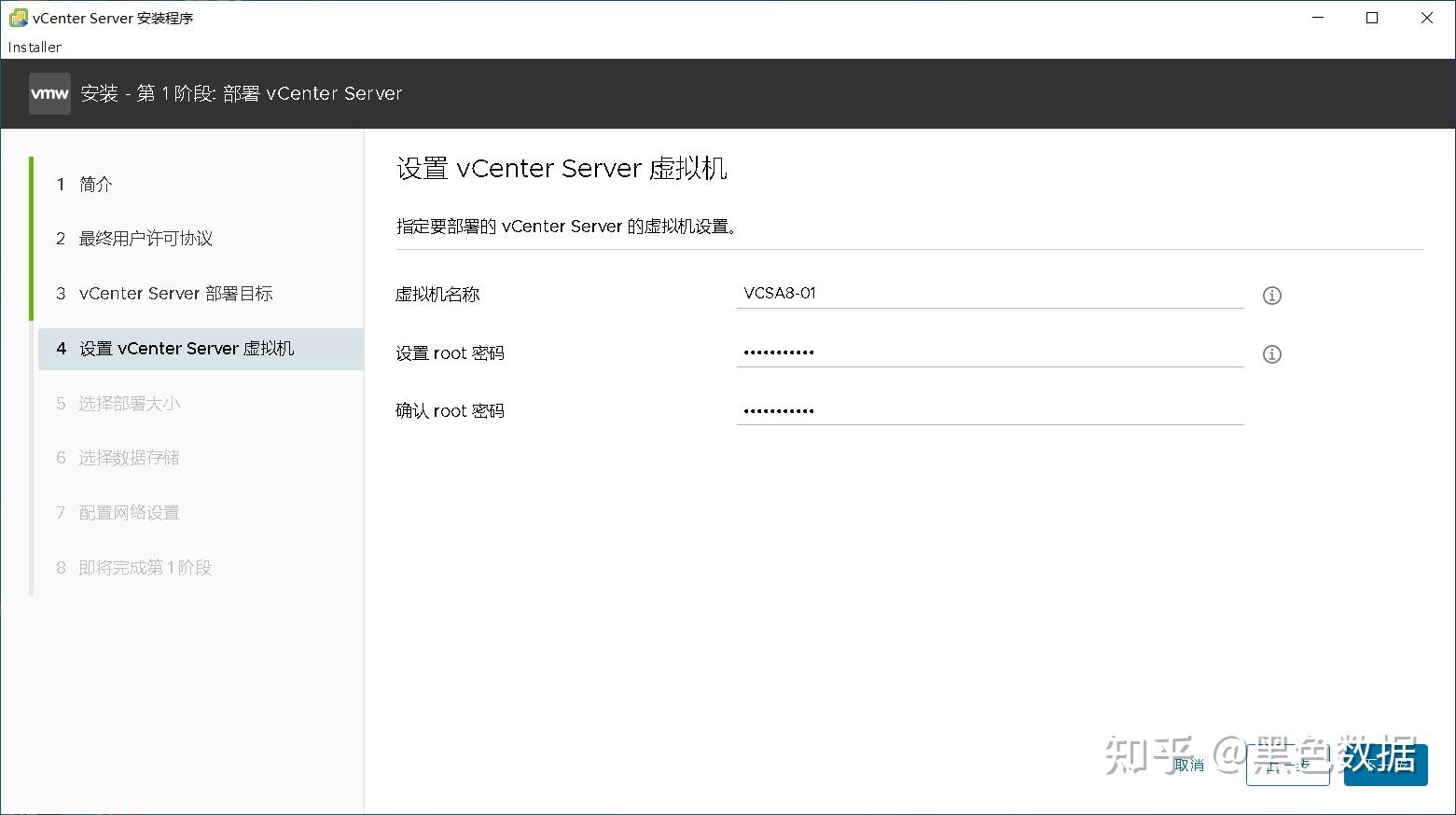Click the vCenter Server installer title bar icon
This screenshot has height=815, width=1456.
coord(18,18)
